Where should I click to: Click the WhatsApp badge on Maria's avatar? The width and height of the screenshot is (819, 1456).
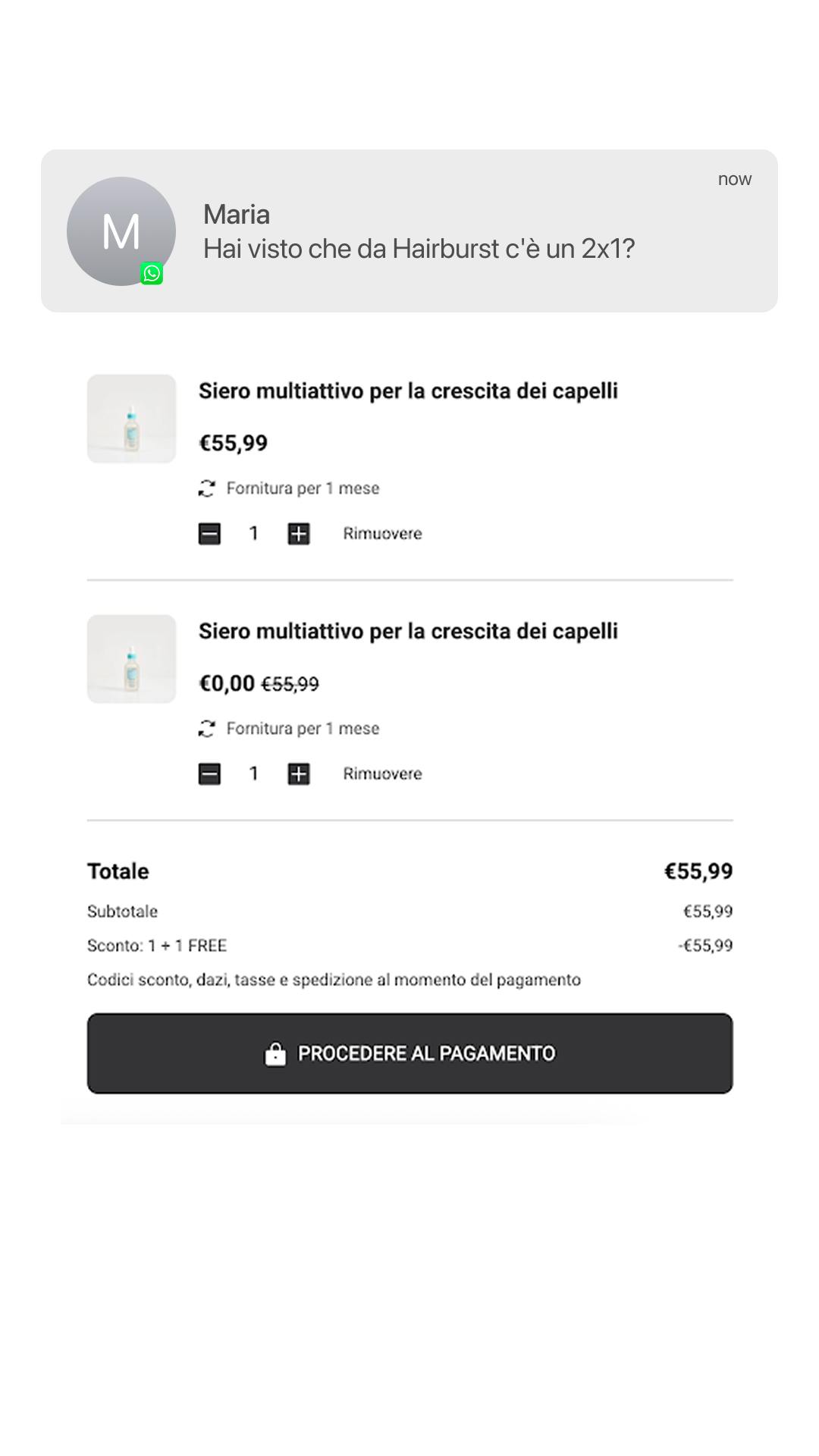tap(152, 274)
